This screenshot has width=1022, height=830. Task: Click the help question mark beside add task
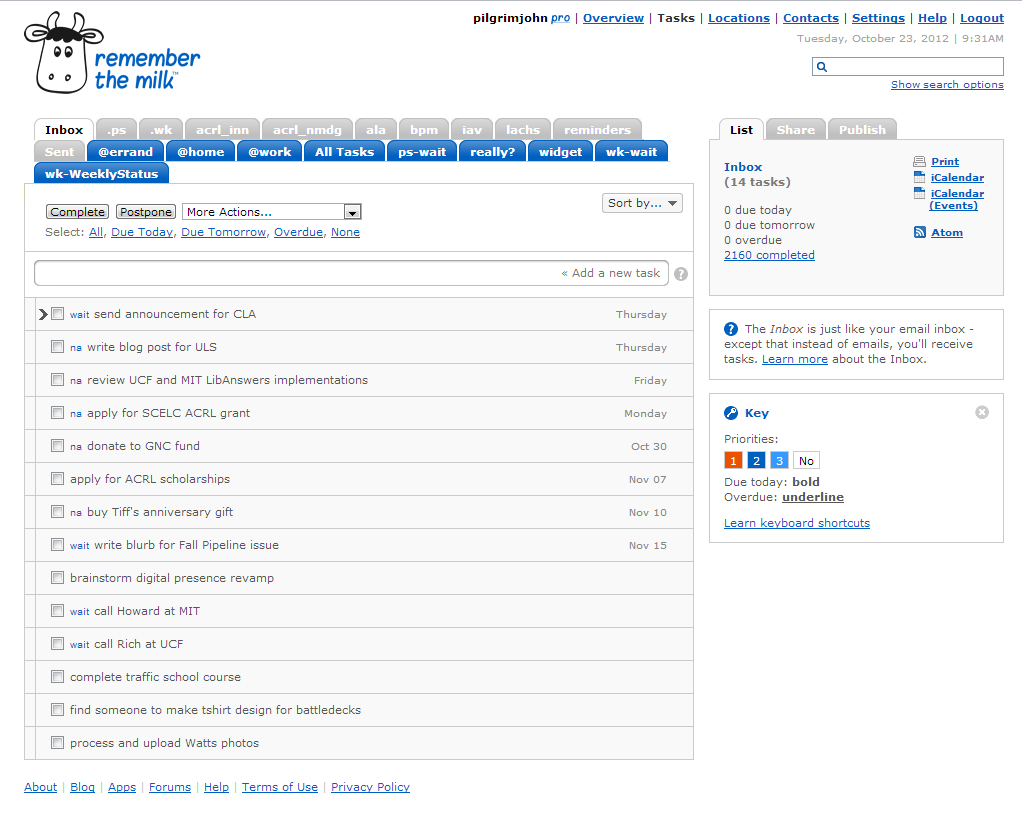[681, 274]
